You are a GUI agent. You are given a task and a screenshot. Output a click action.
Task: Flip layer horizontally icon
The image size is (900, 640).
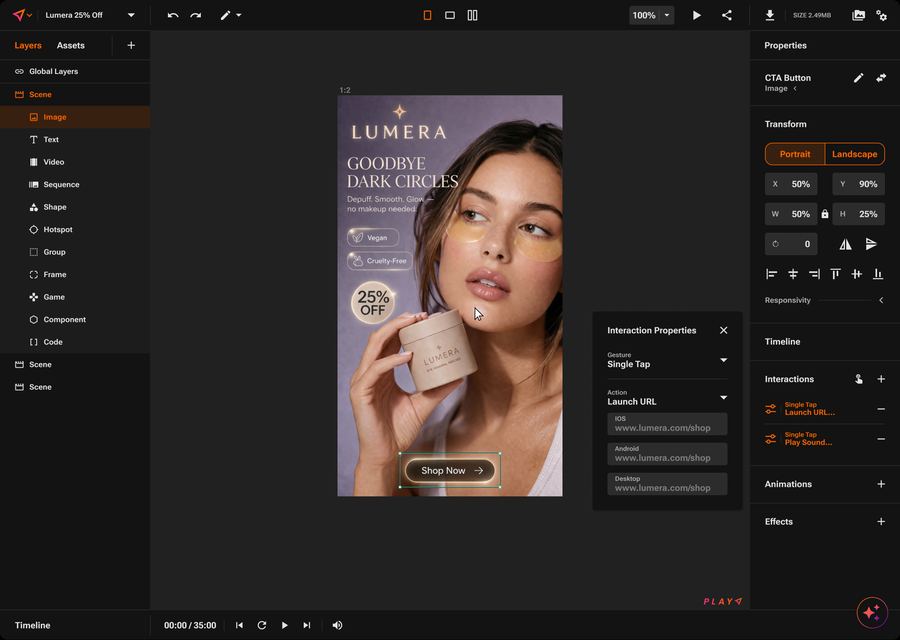[845, 245]
